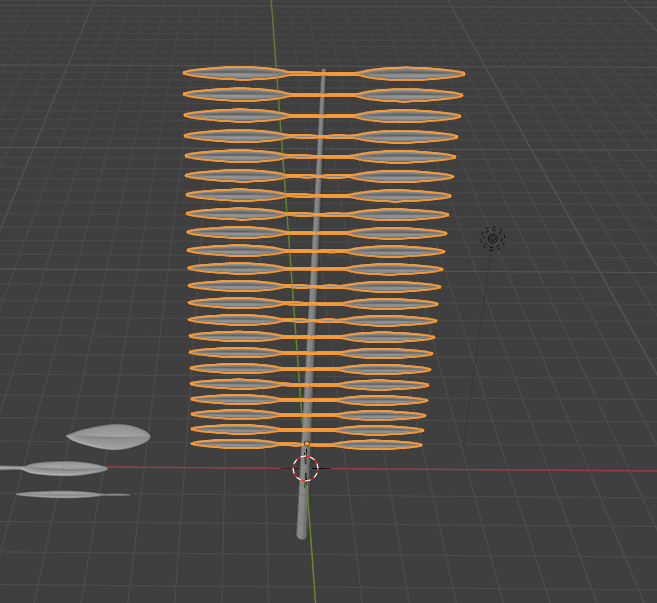The height and width of the screenshot is (603, 657).
Task: Click the thin stalk left of the middle leaf
Action: click(x=10, y=468)
